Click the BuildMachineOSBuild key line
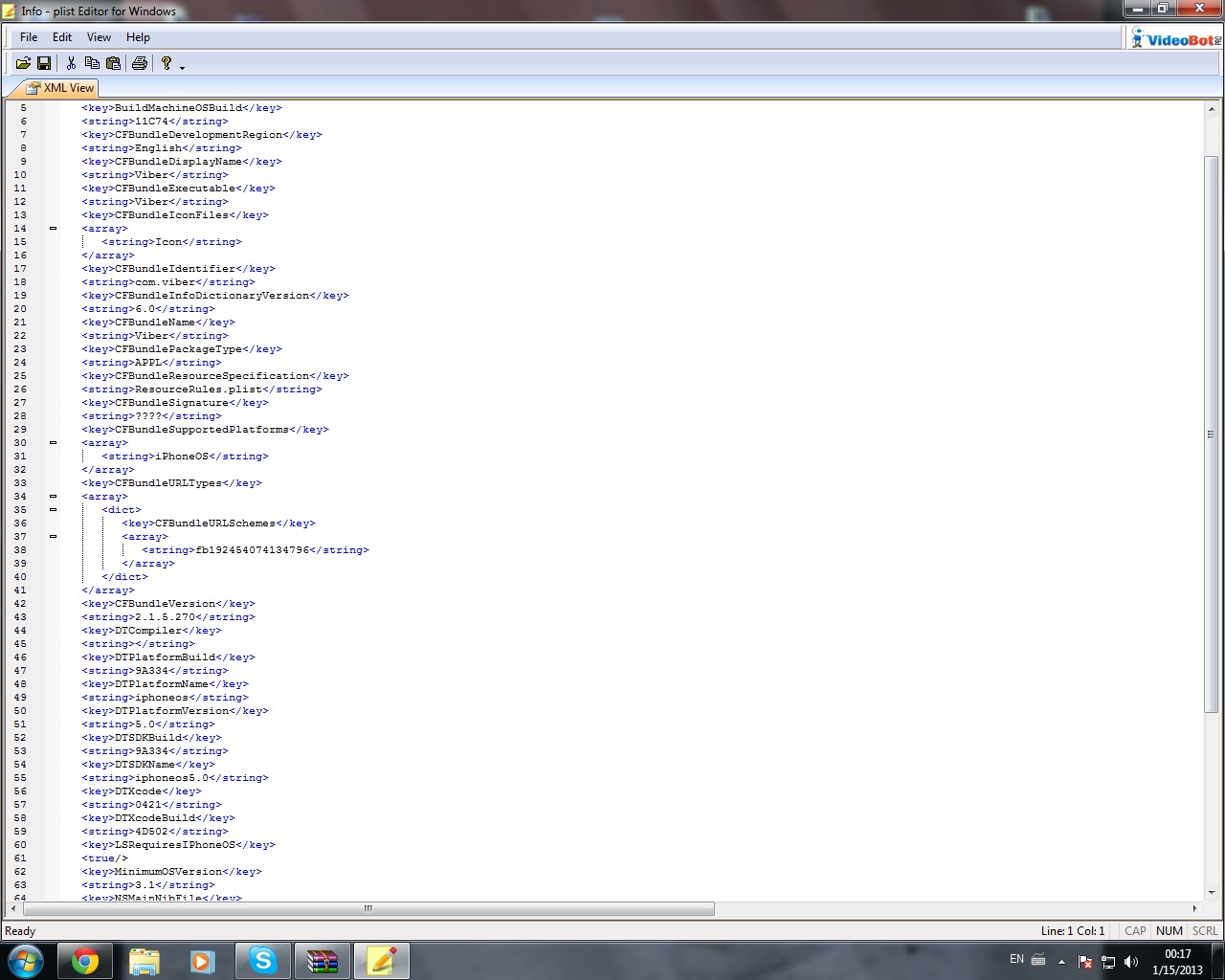1225x980 pixels. (x=182, y=108)
